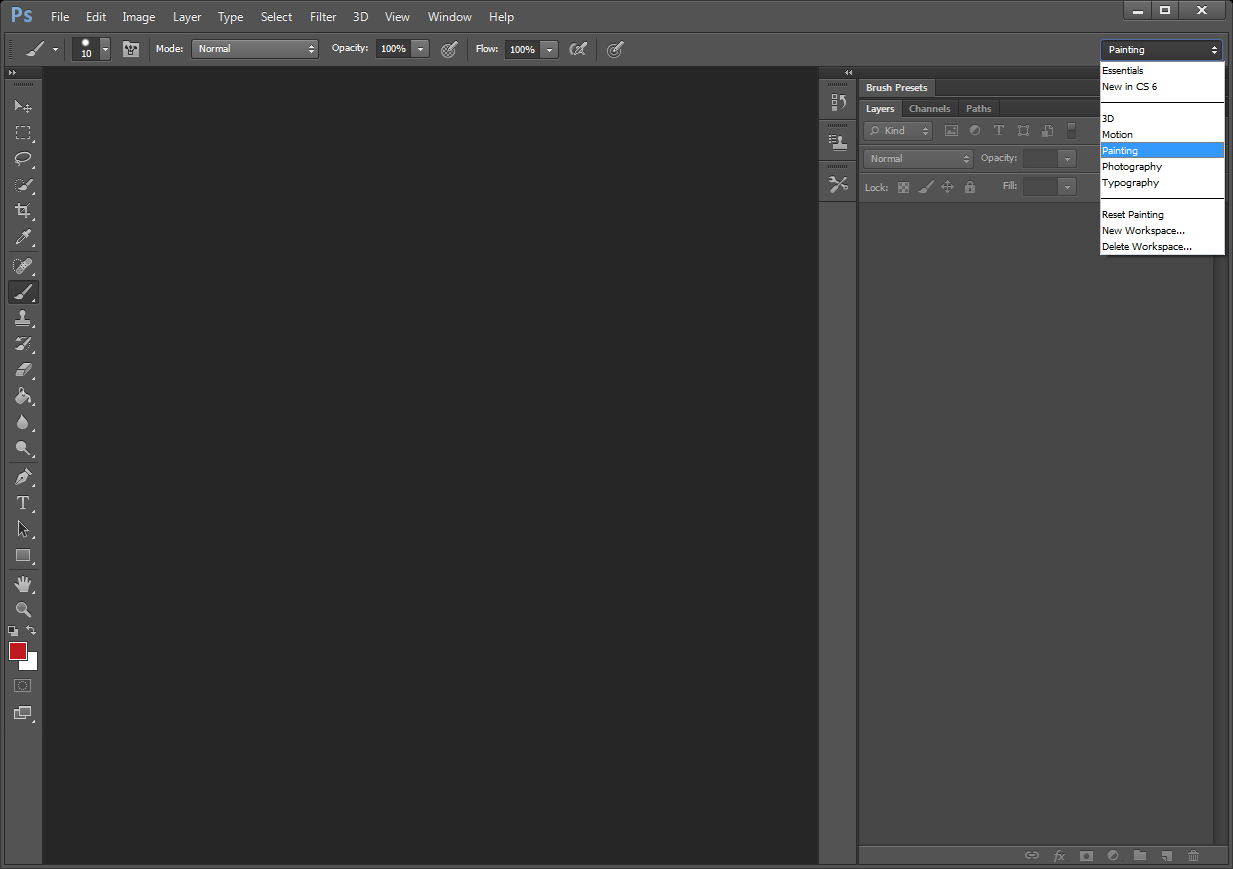Open the Filter menu
Image resolution: width=1233 pixels, height=869 pixels.
323,17
